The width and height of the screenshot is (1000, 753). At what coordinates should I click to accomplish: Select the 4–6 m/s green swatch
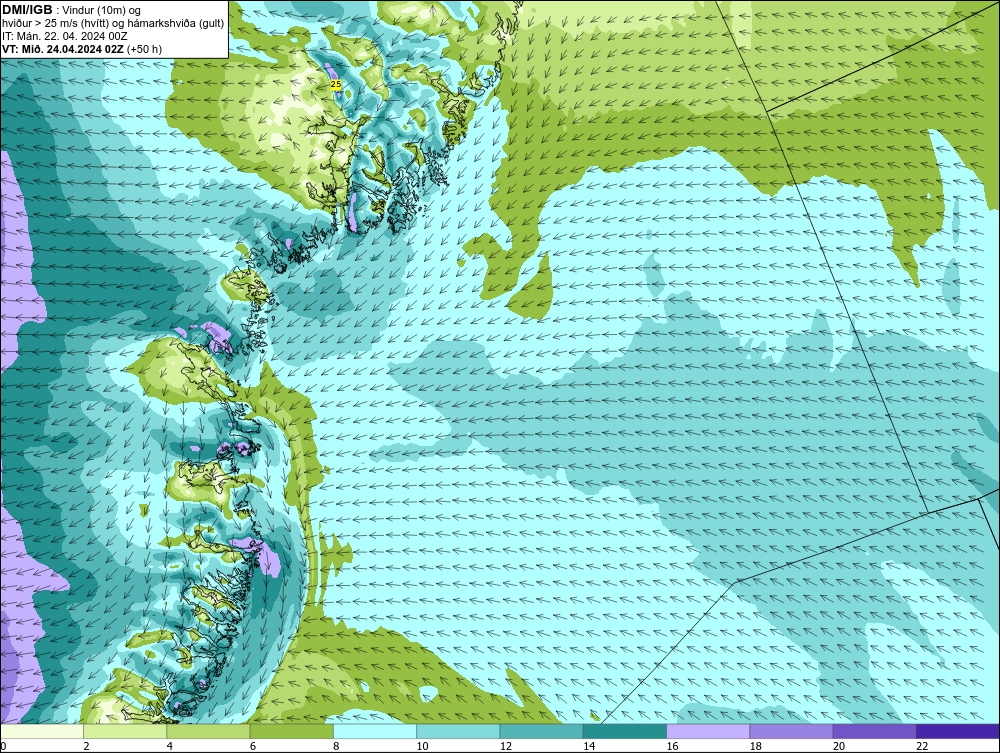(x=209, y=731)
